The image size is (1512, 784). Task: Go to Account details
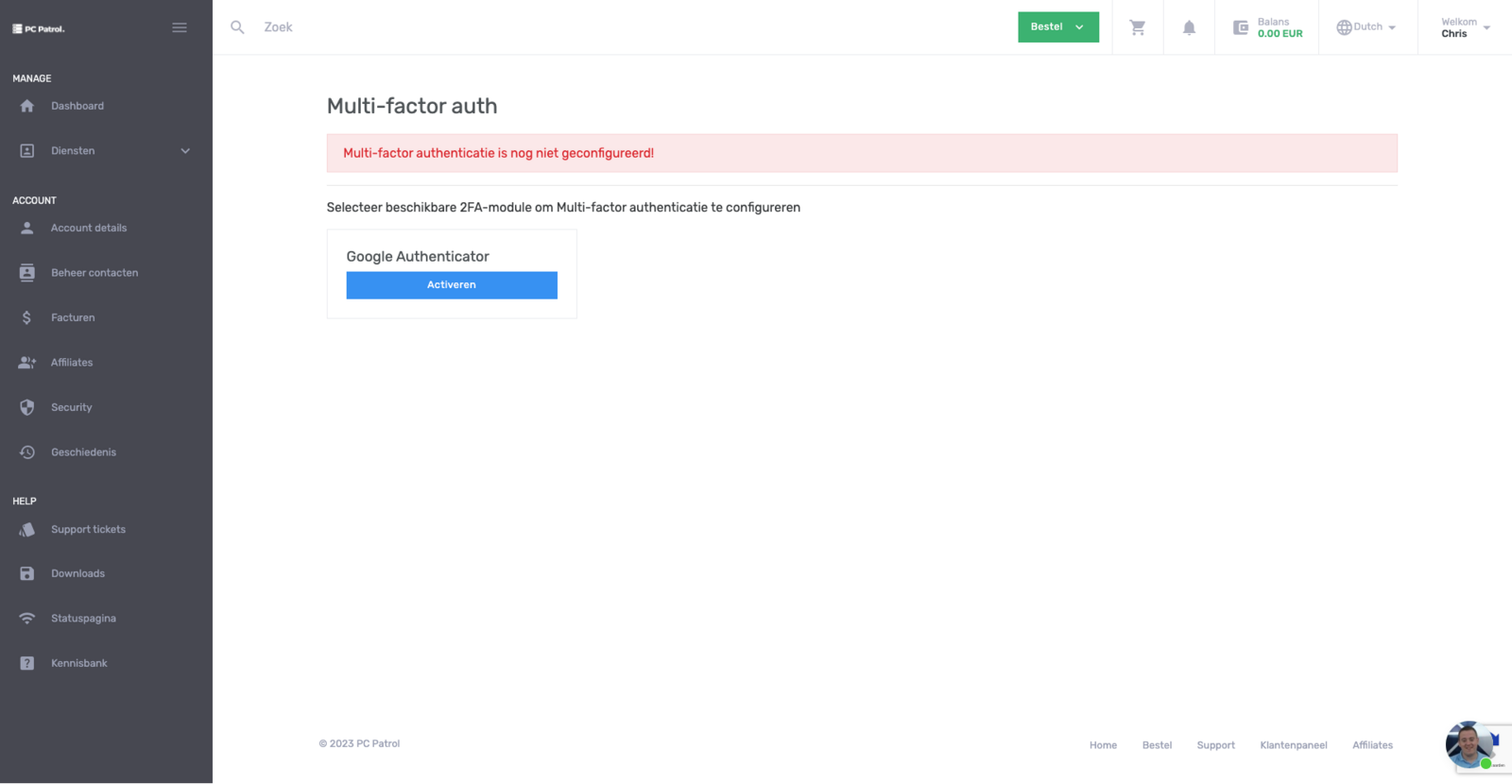click(89, 228)
